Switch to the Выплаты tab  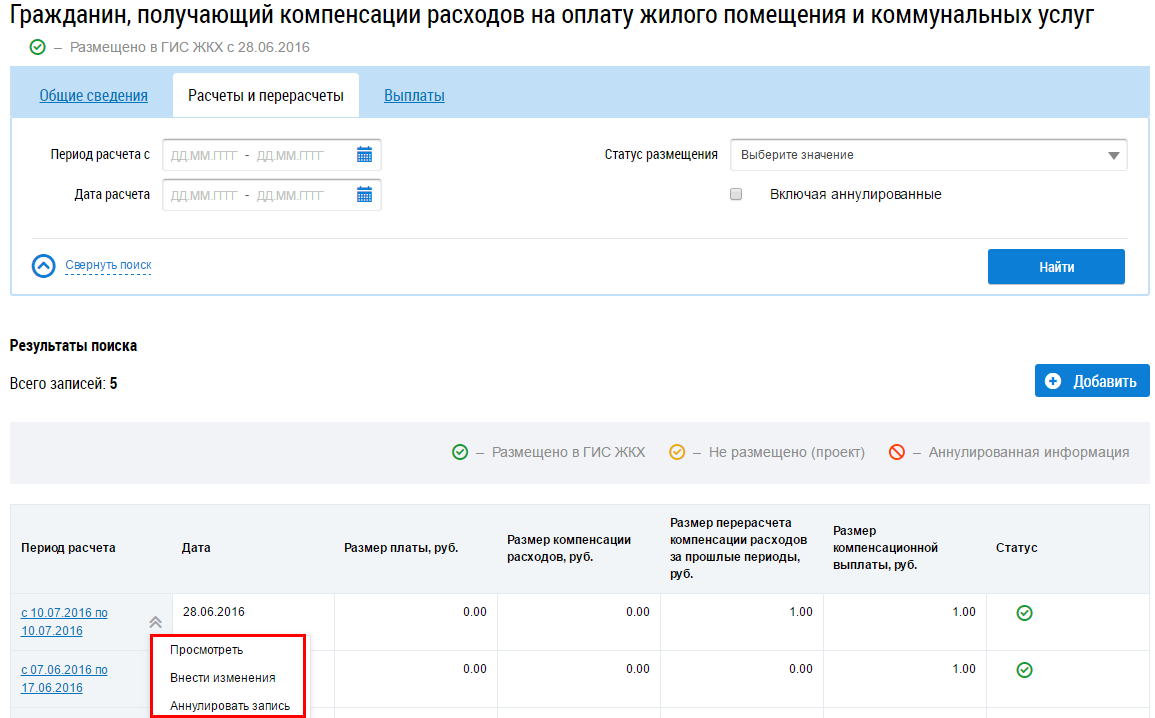coord(414,96)
